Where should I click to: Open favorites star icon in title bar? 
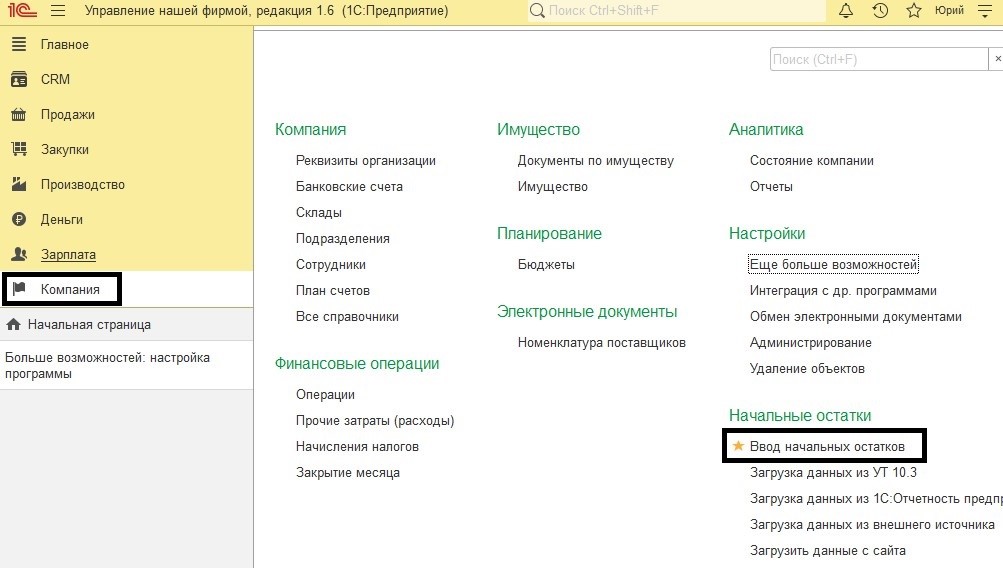913,11
